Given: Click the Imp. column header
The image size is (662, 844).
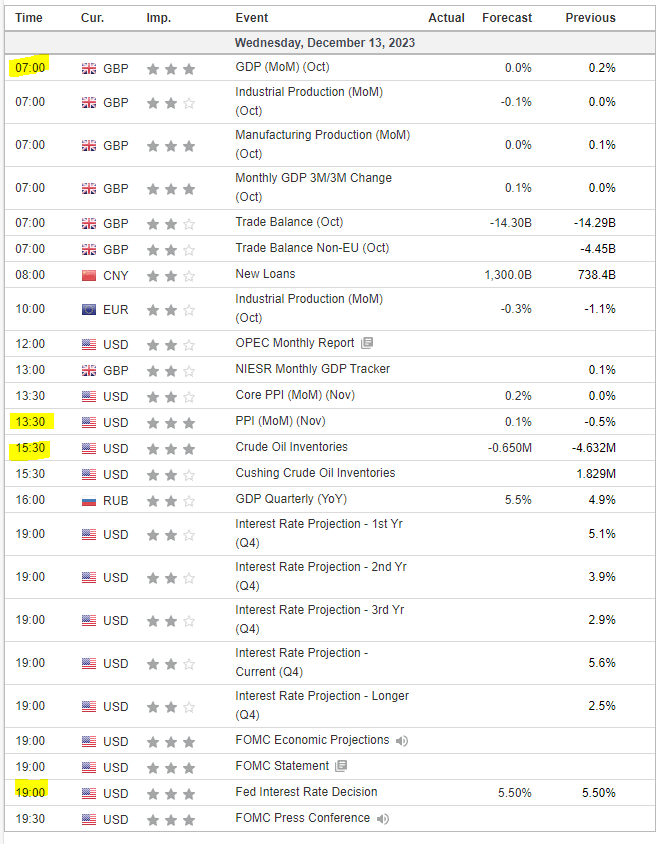Looking at the screenshot, I should click(x=158, y=18).
